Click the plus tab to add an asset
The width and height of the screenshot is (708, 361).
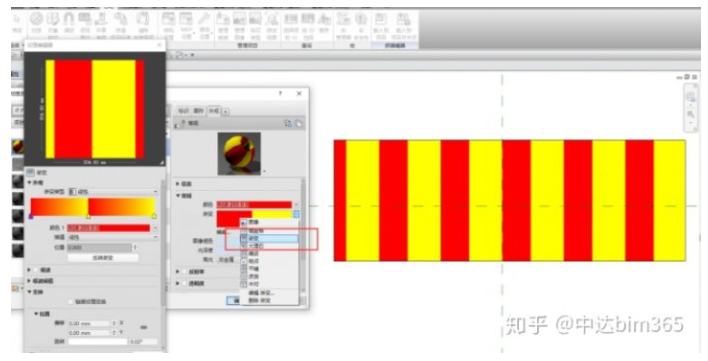click(x=226, y=111)
